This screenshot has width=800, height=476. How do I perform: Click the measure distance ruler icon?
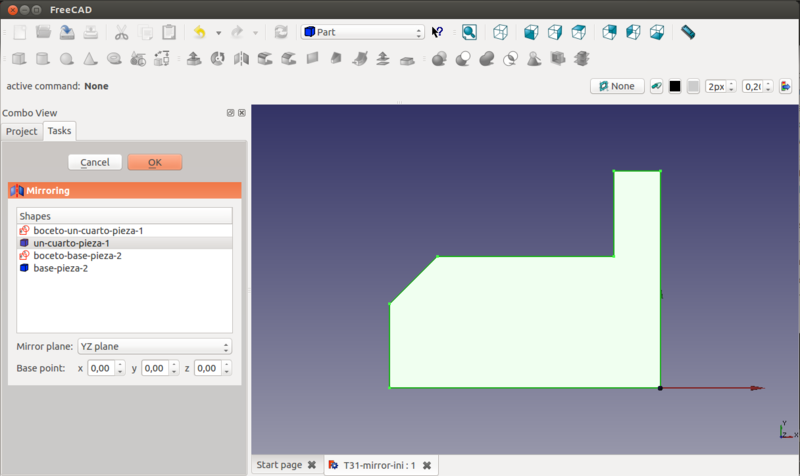688,32
